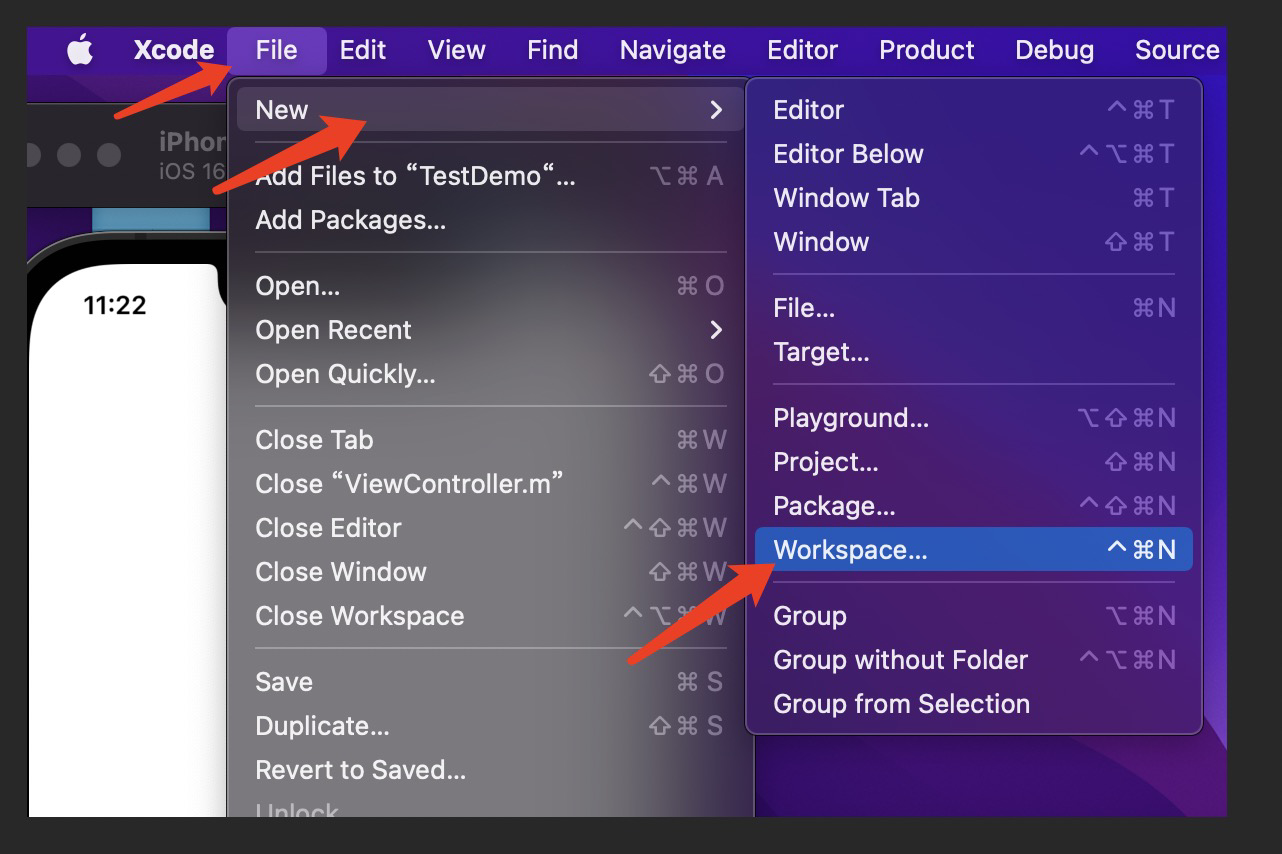Create a new Editor from submenu
Image resolution: width=1282 pixels, height=854 pixels.
point(974,110)
